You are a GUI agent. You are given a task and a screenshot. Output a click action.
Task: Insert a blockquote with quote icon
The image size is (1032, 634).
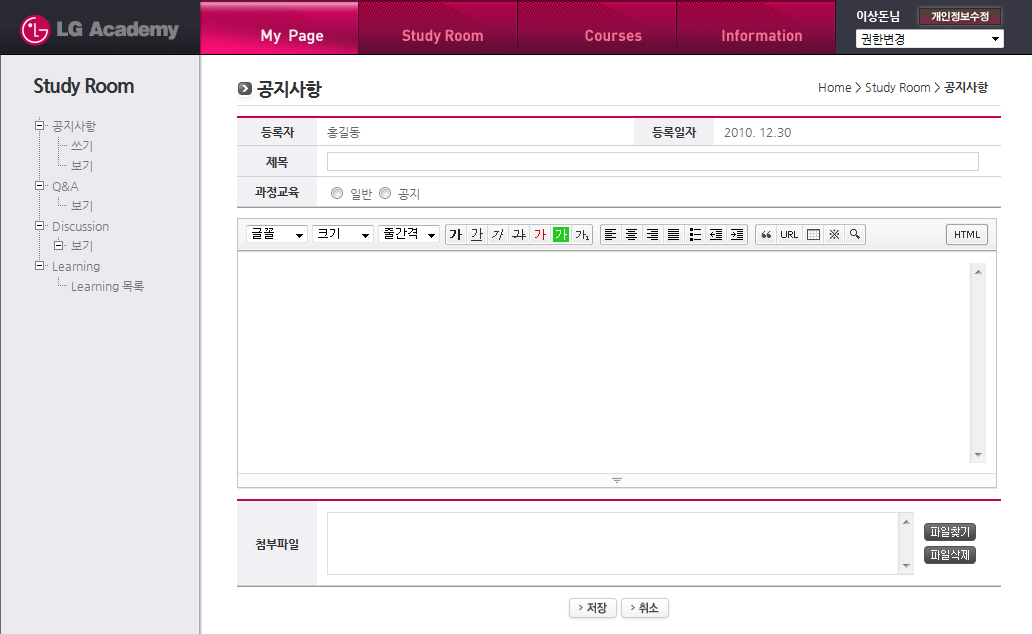point(766,234)
